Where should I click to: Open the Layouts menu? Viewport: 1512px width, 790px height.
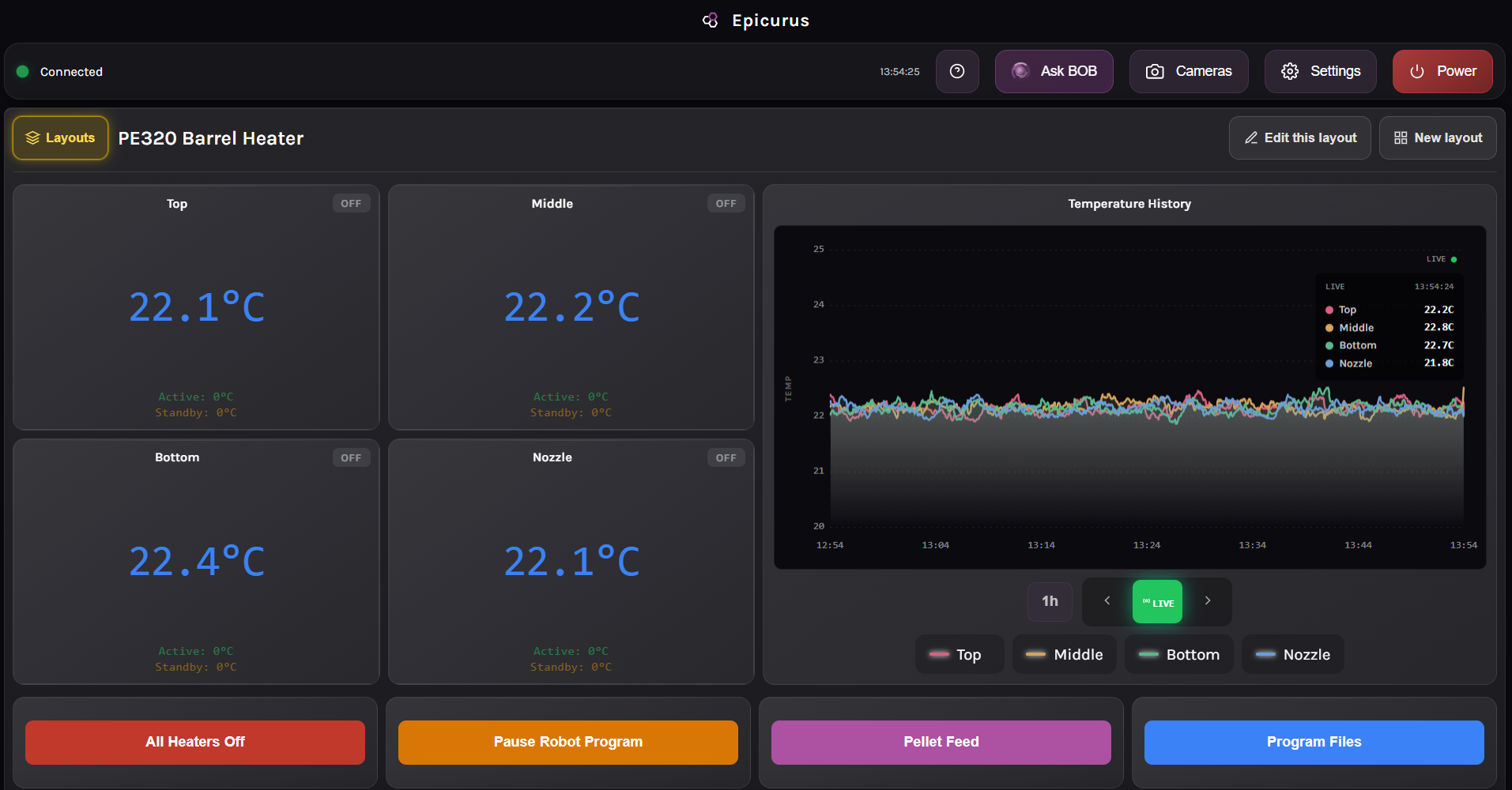(x=60, y=137)
